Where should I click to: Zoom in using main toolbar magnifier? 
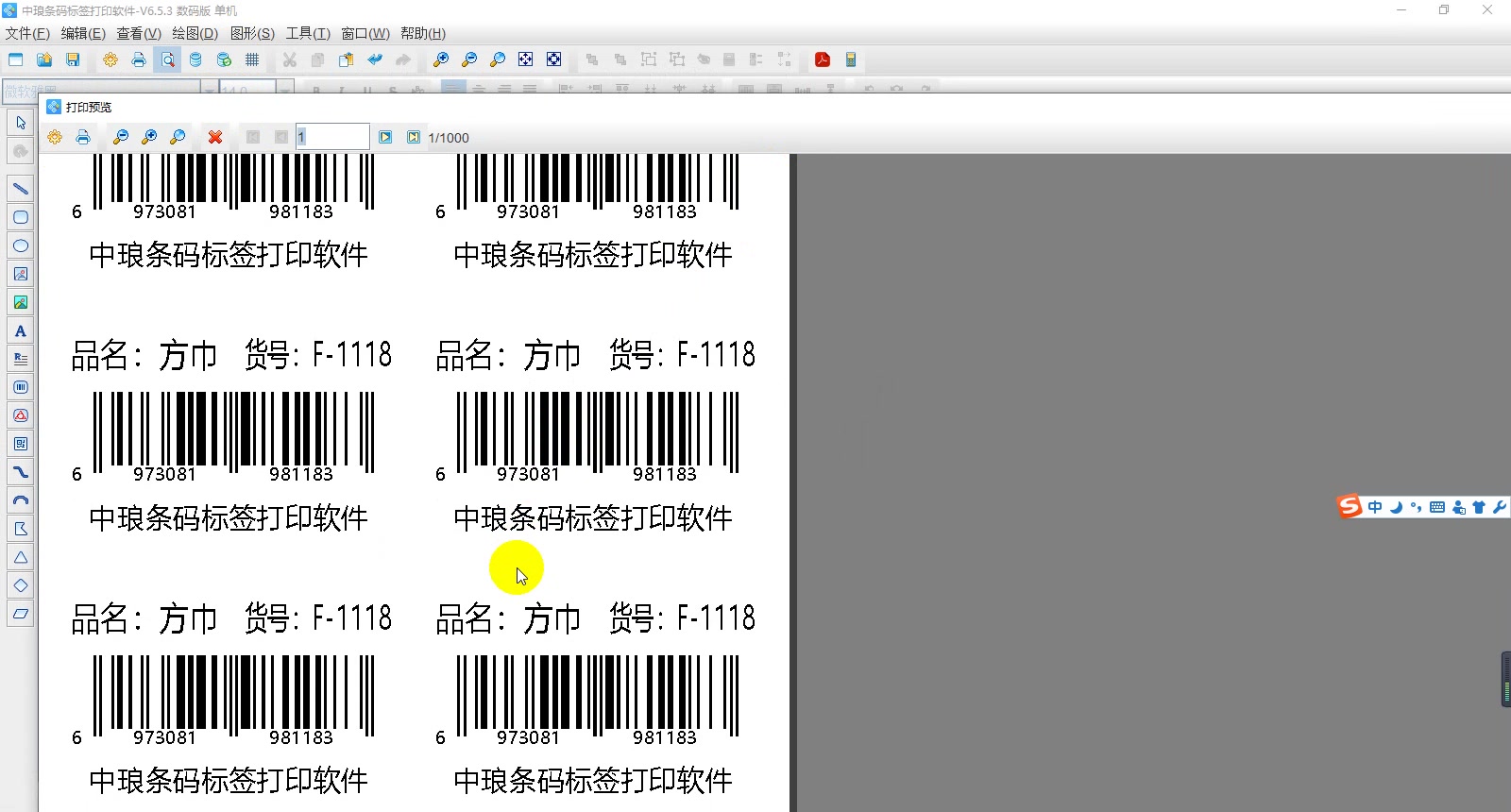(x=441, y=59)
